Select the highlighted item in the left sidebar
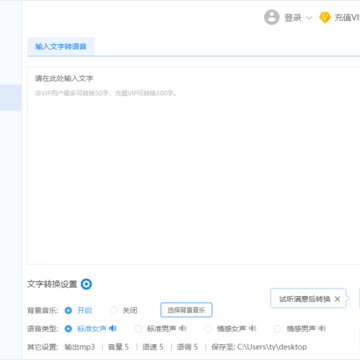The height and width of the screenshot is (360, 360). click(11, 97)
